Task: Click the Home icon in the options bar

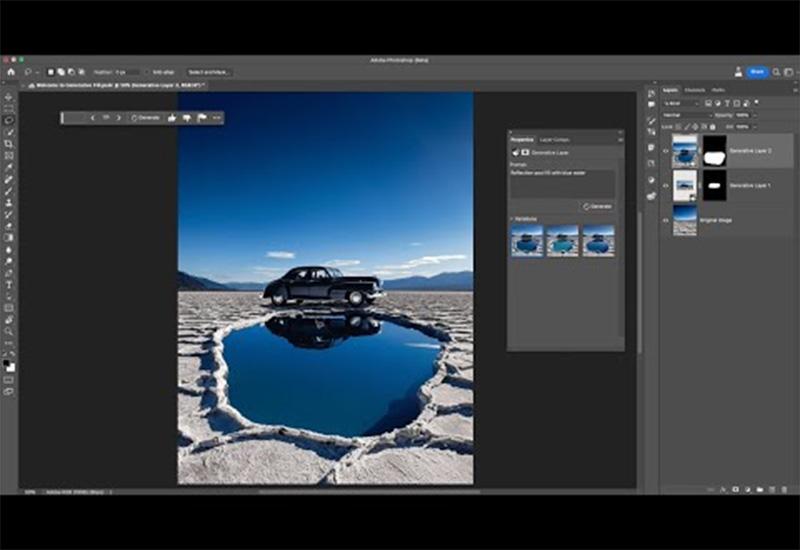Action: pyautogui.click(x=11, y=72)
